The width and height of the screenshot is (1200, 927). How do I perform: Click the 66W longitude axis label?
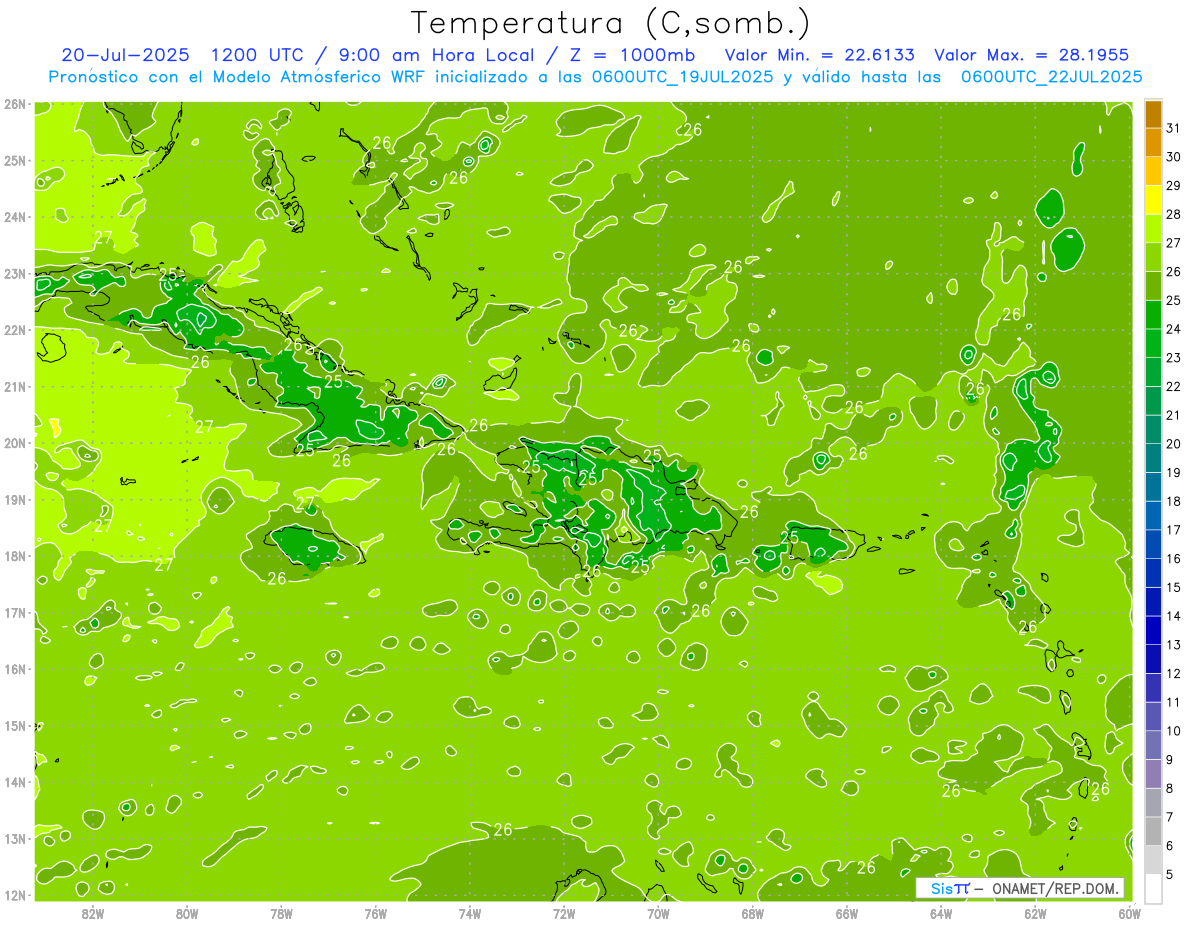tap(847, 913)
